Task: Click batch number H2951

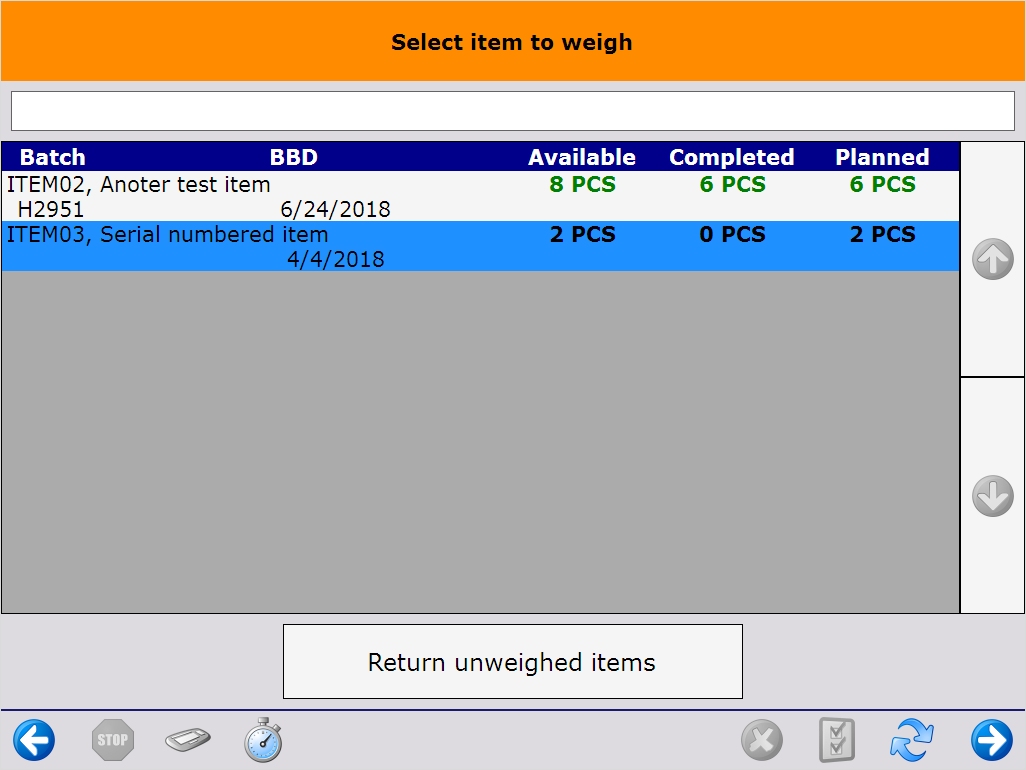Action: coord(51,210)
